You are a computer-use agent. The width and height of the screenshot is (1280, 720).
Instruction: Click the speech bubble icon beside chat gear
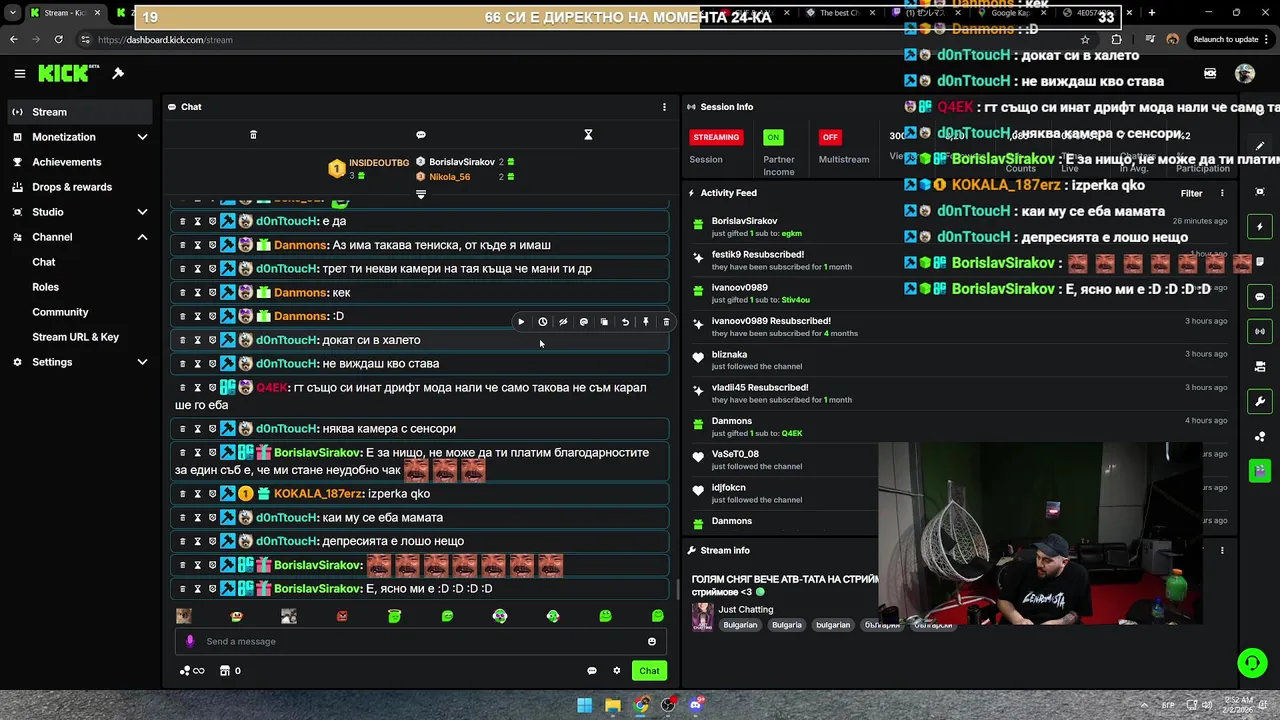point(592,671)
